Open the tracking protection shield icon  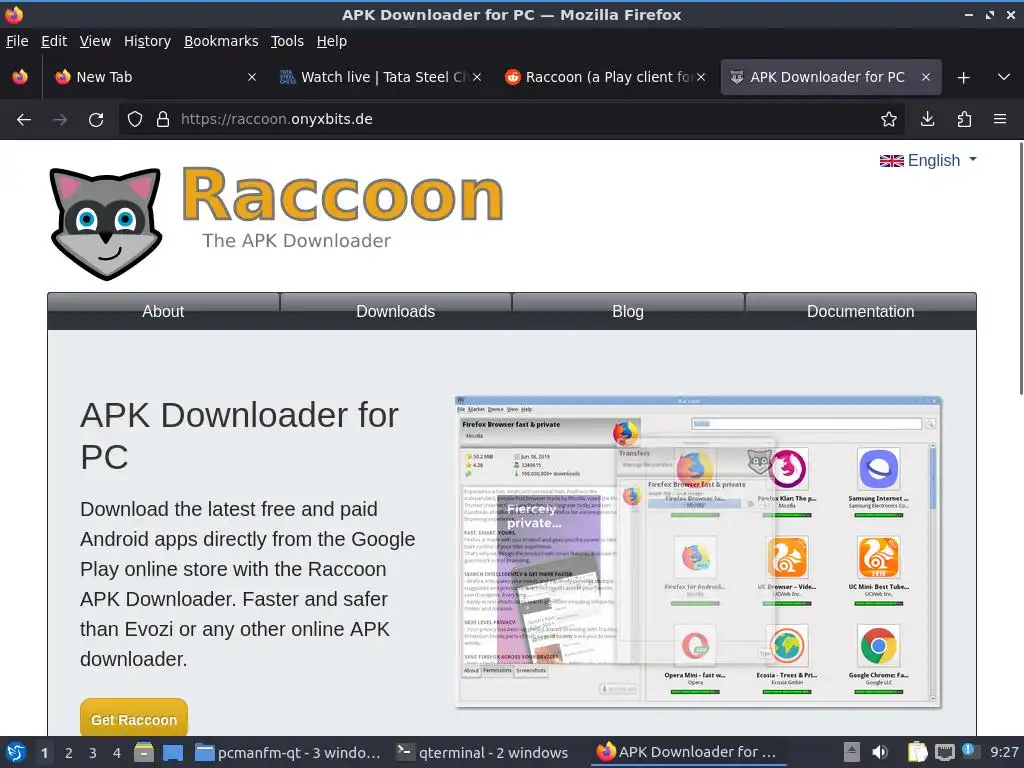coord(135,120)
